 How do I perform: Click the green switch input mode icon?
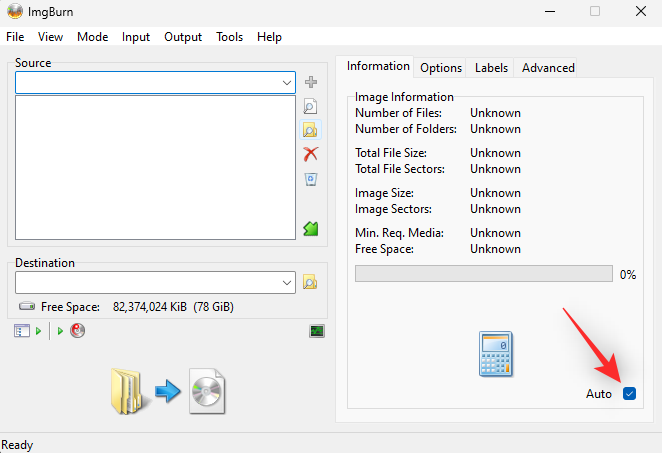coord(311,229)
